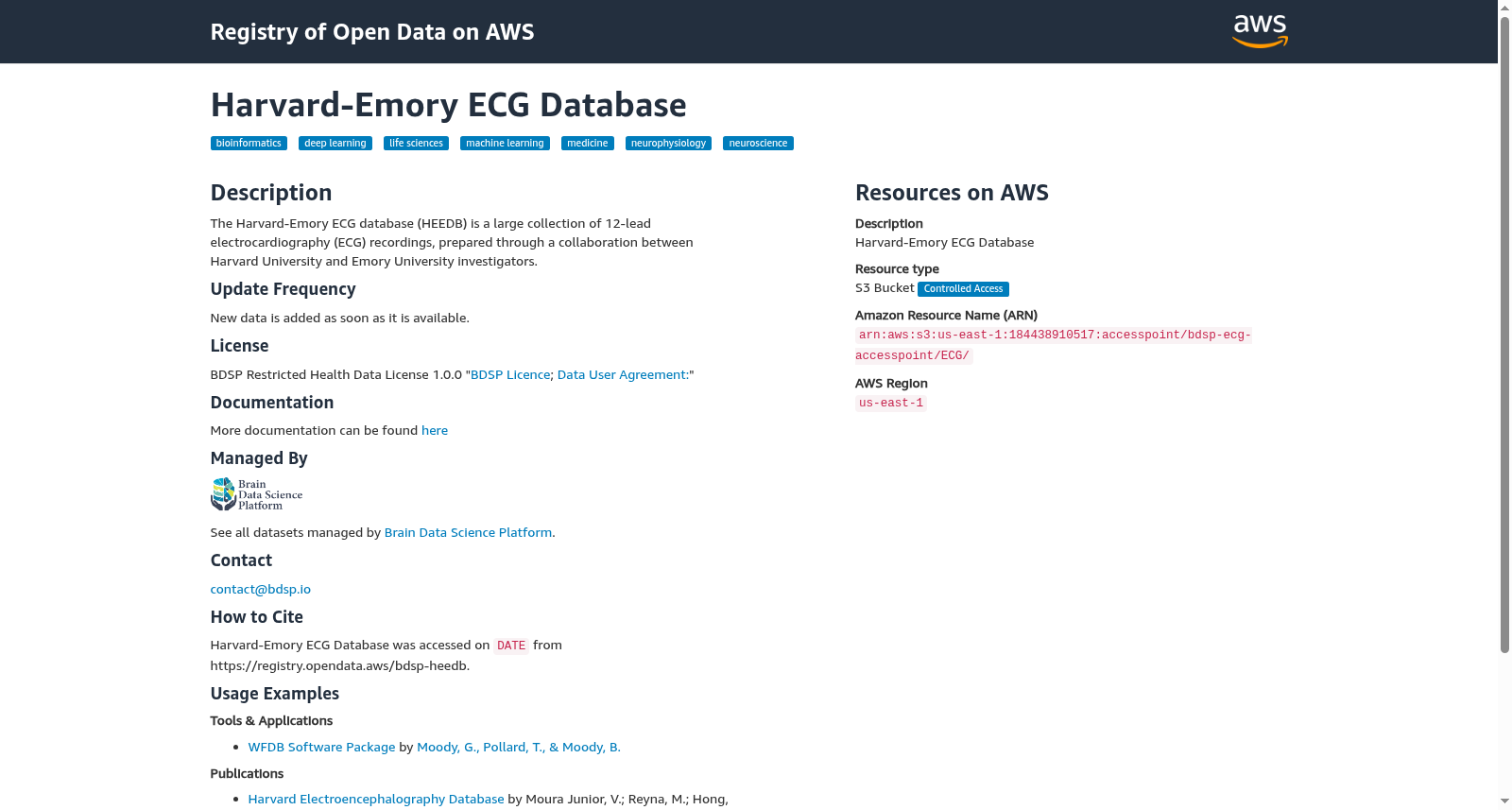This screenshot has width=1512, height=810.
Task: Click the S3 Bucket resource type text
Action: [885, 288]
